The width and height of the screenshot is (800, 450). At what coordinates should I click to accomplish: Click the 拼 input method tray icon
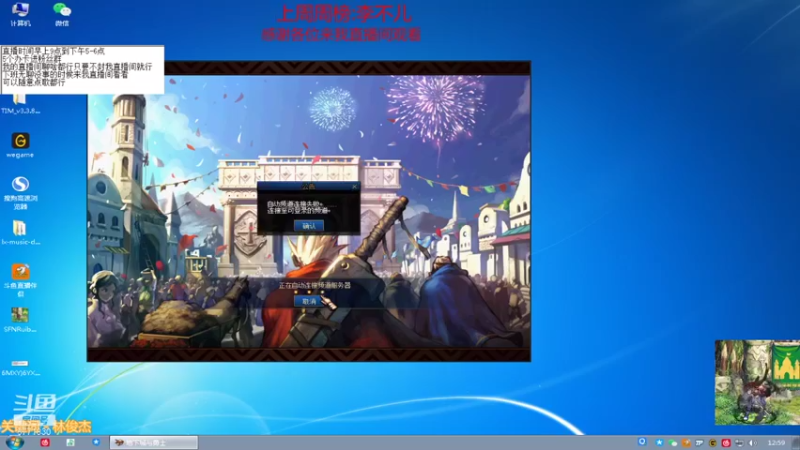point(699,443)
